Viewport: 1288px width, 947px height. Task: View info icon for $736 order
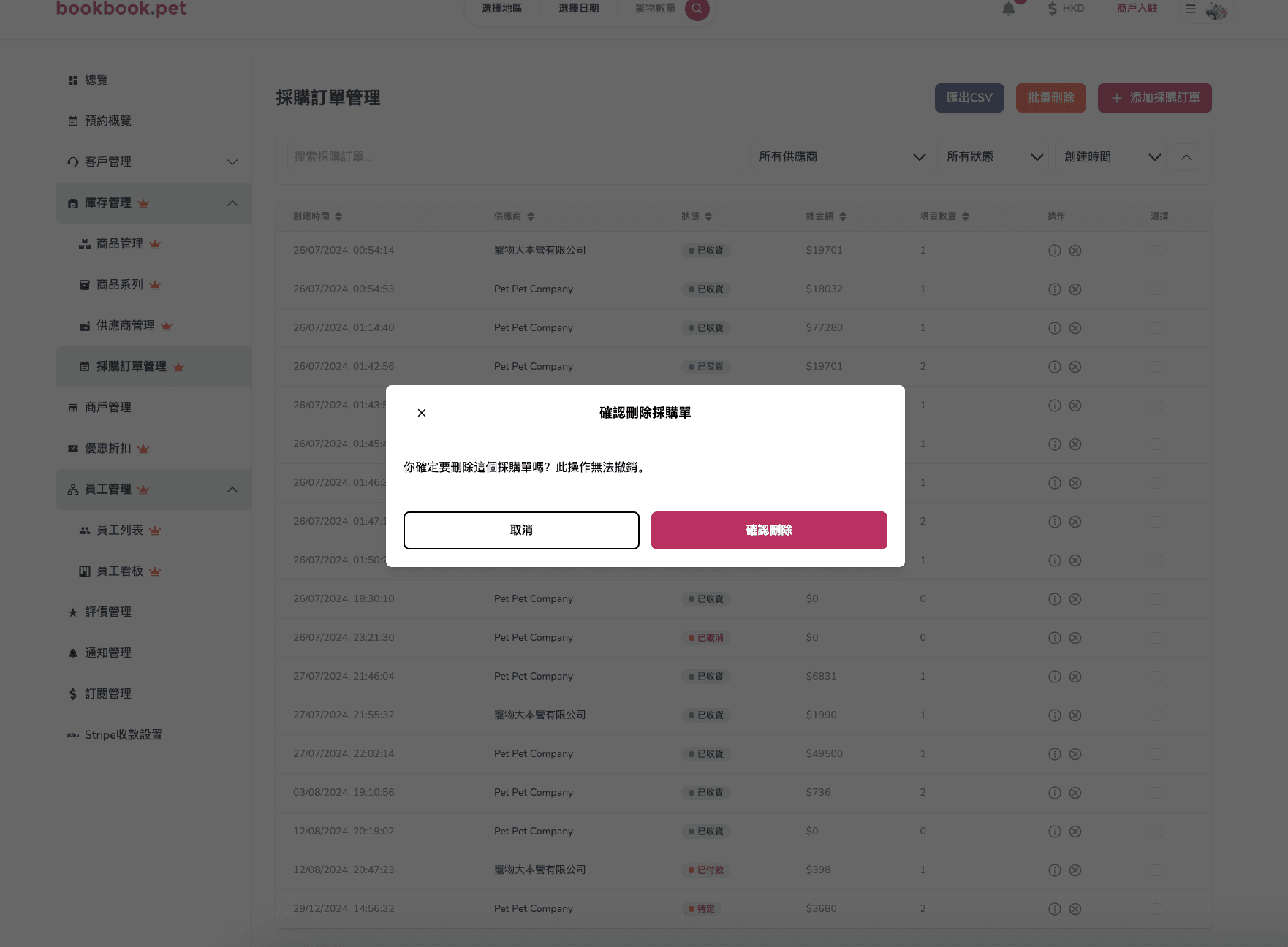pyautogui.click(x=1054, y=793)
